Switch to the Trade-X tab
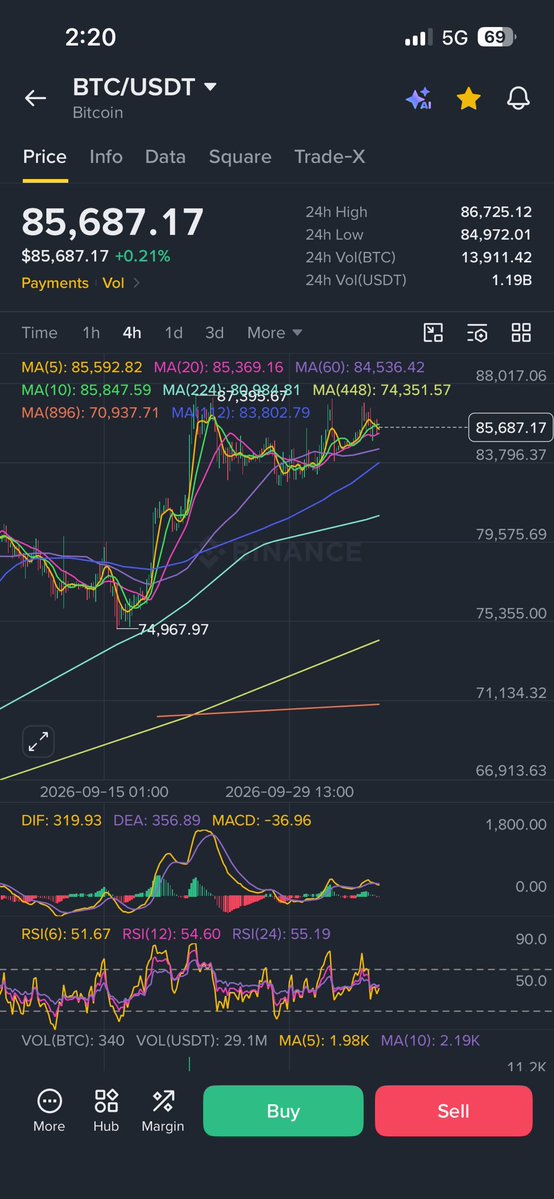Image resolution: width=554 pixels, height=1199 pixels. [329, 157]
